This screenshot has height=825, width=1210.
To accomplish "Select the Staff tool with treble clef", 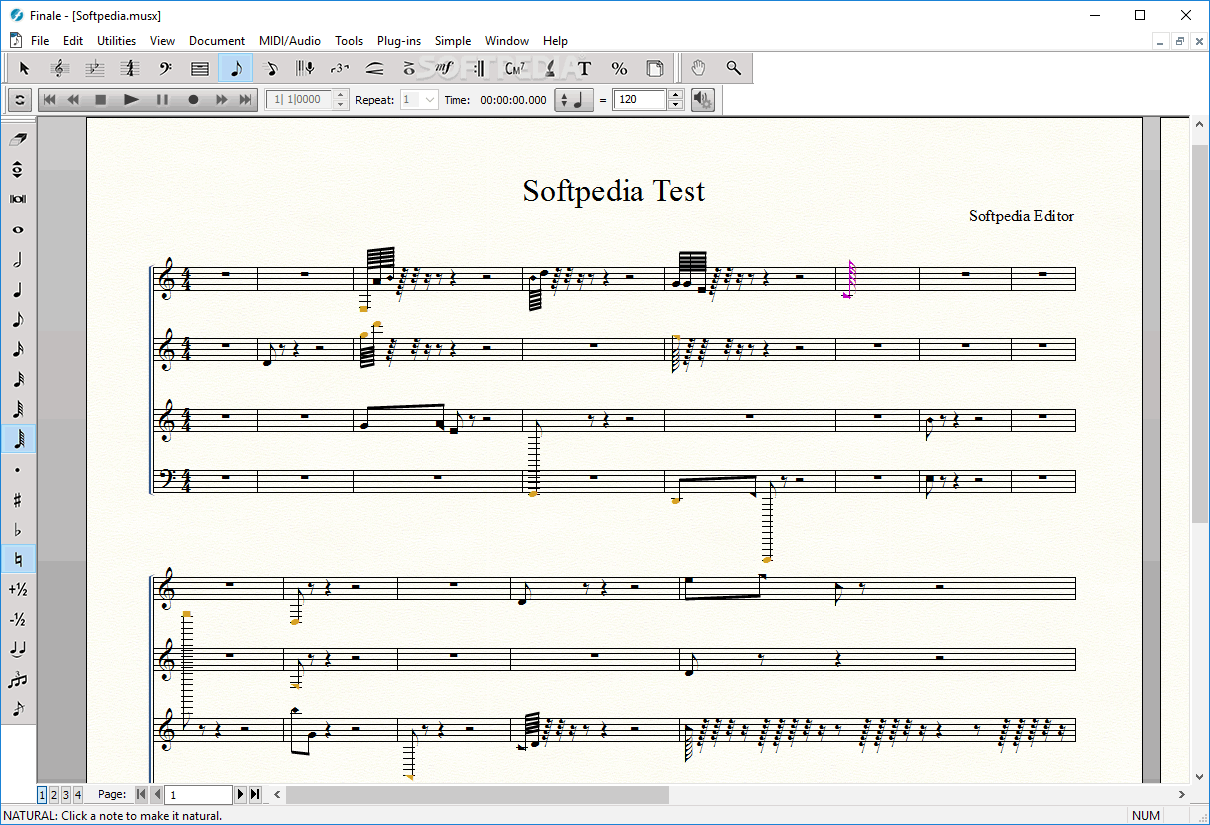I will (x=59, y=68).
